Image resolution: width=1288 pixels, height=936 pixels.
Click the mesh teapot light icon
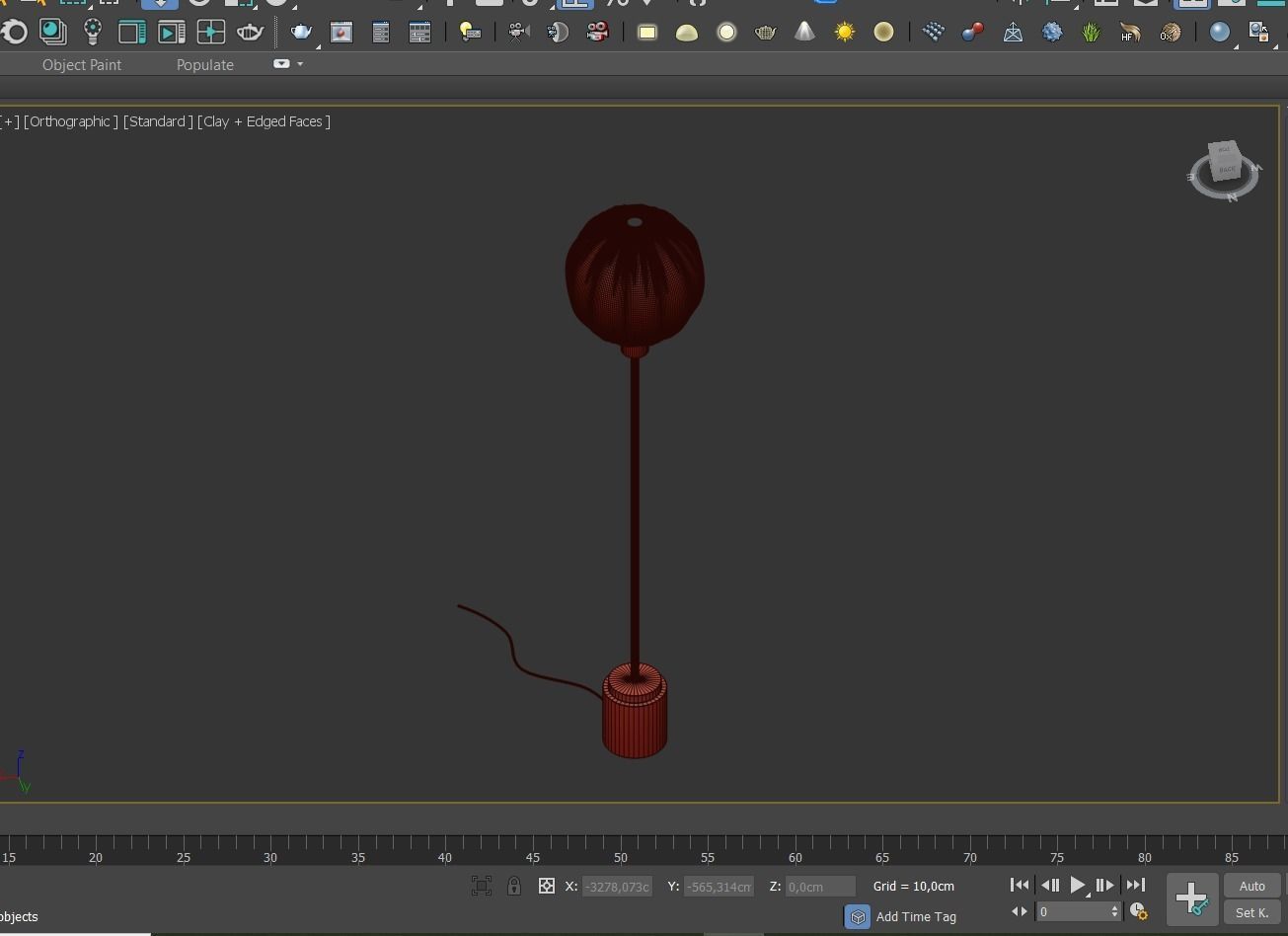coord(765,33)
